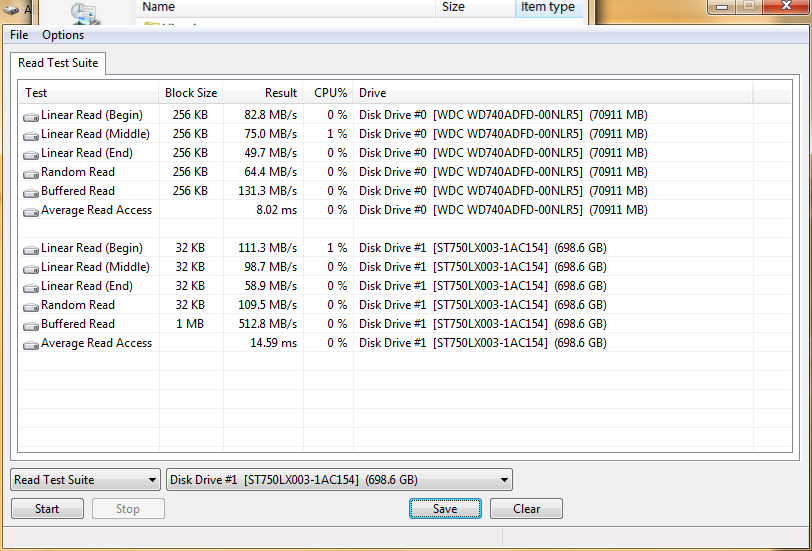
Task: Open the Options menu
Action: pos(63,35)
